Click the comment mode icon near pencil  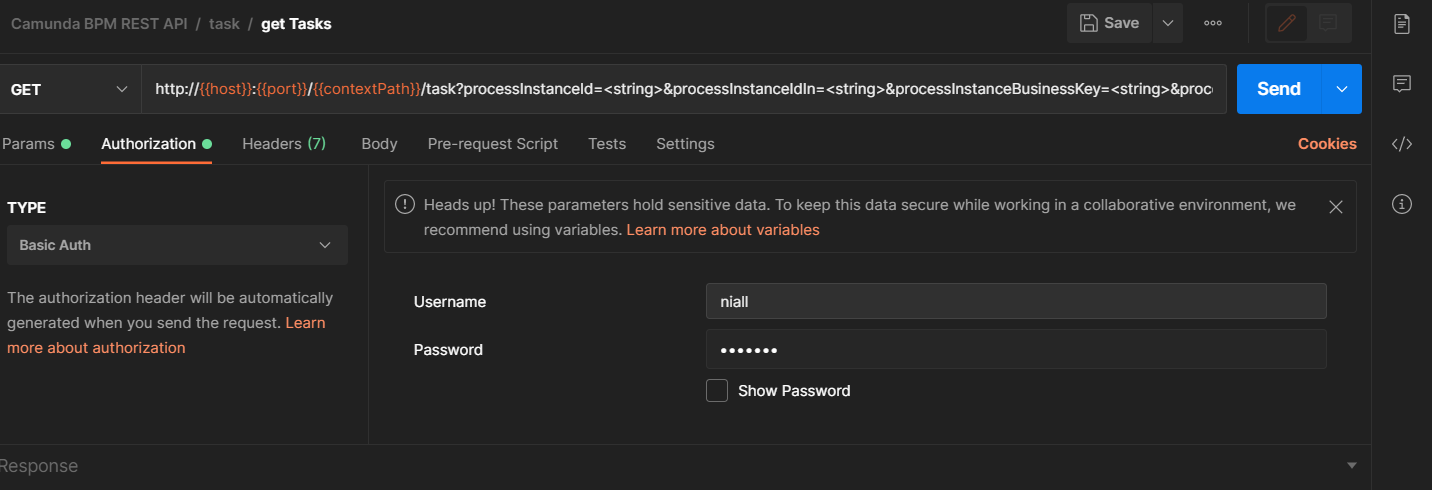(1328, 23)
